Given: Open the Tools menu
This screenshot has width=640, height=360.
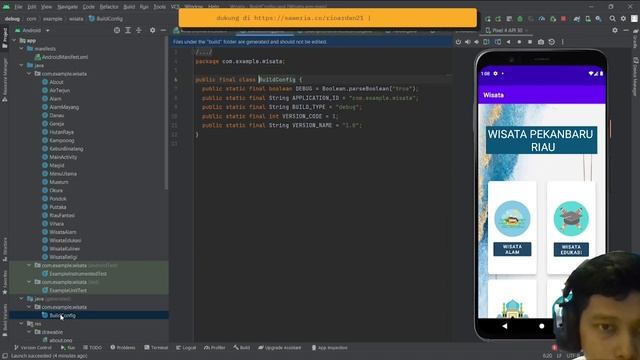Looking at the screenshot, I should click(x=160, y=7).
